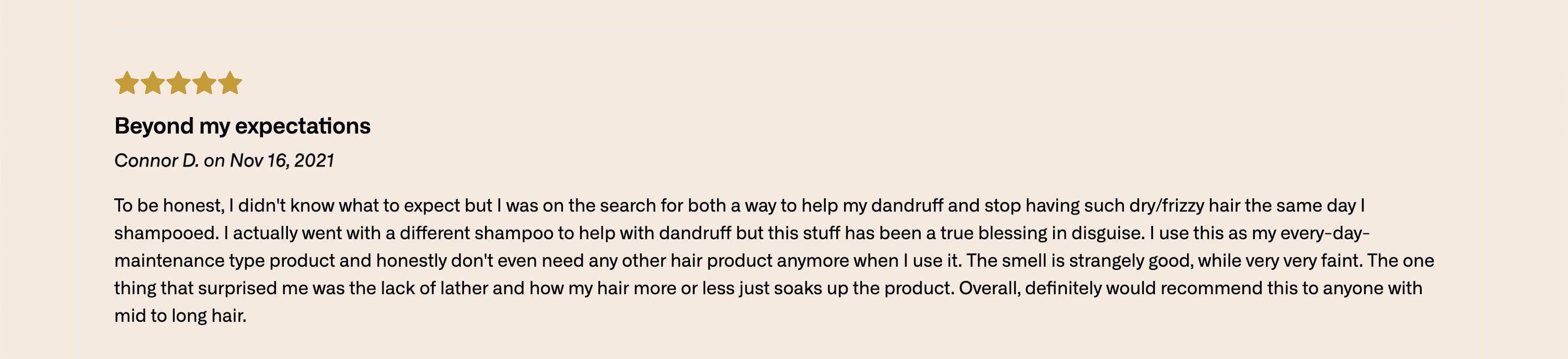Viewport: 1568px width, 359px height.
Task: Click the first gold rating star
Action: (126, 83)
